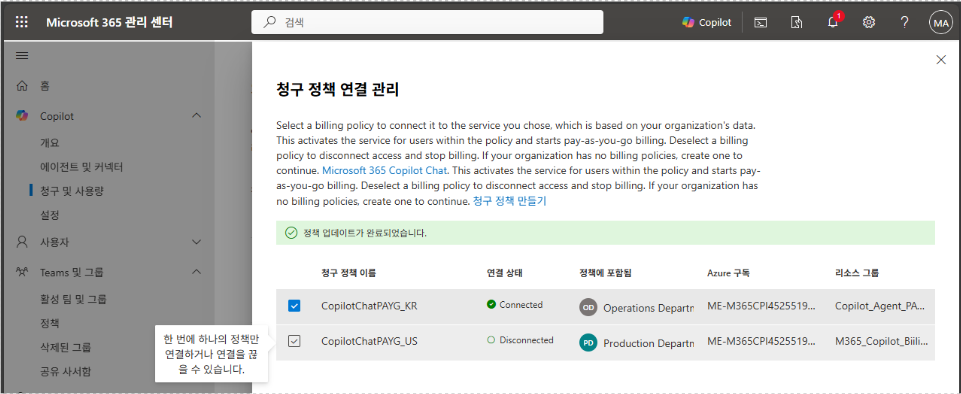This screenshot has width=961, height=394.
Task: Collapse the Teams 및 그룹 section chevron
Action: click(x=197, y=271)
